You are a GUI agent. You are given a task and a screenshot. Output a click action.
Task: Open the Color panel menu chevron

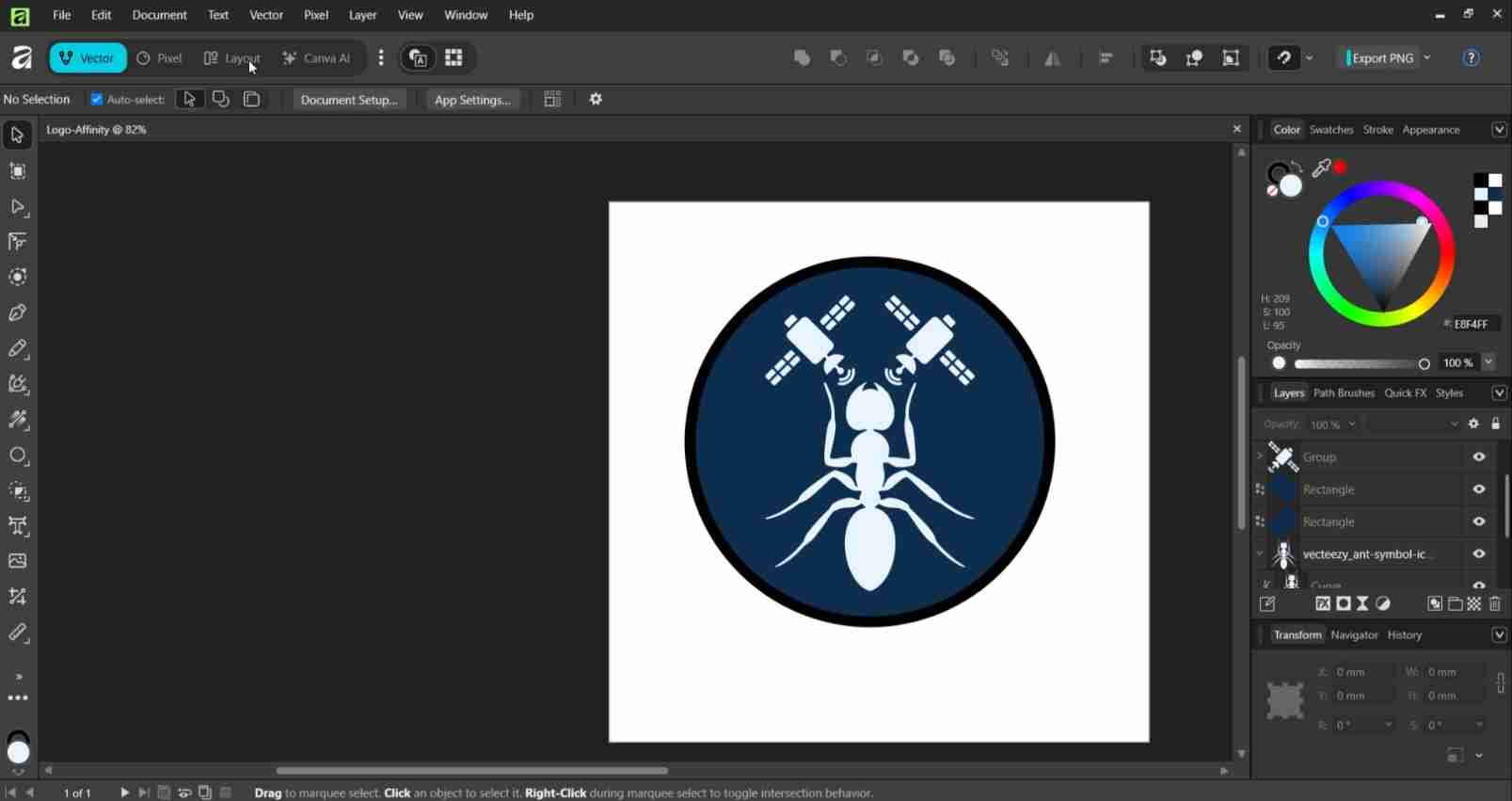point(1499,130)
